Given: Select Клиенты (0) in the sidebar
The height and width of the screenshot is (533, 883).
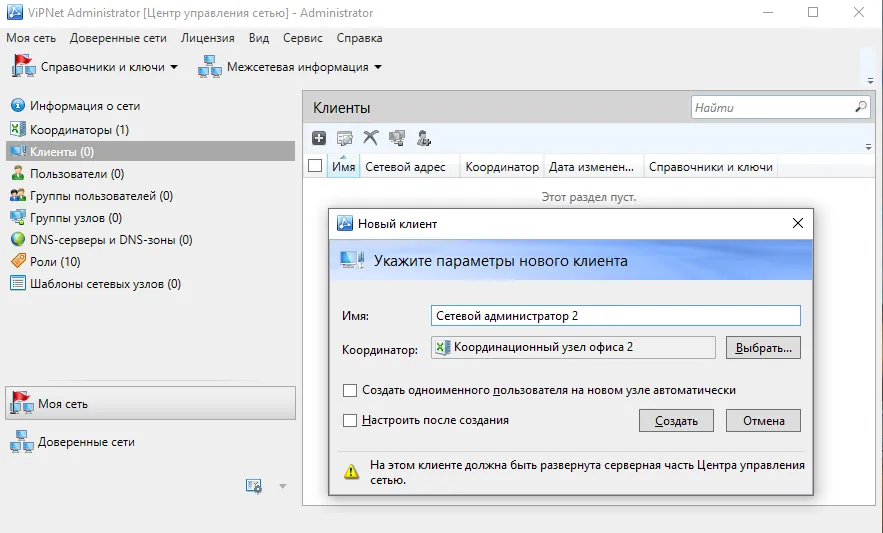Looking at the screenshot, I should 150,152.
